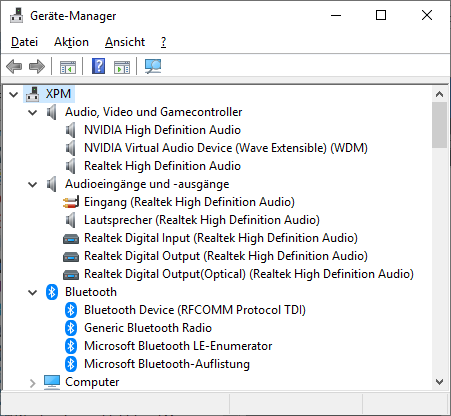Screen dimensions: 451x416
Task: Open the blue Help question mark icon
Action: [x=98, y=66]
